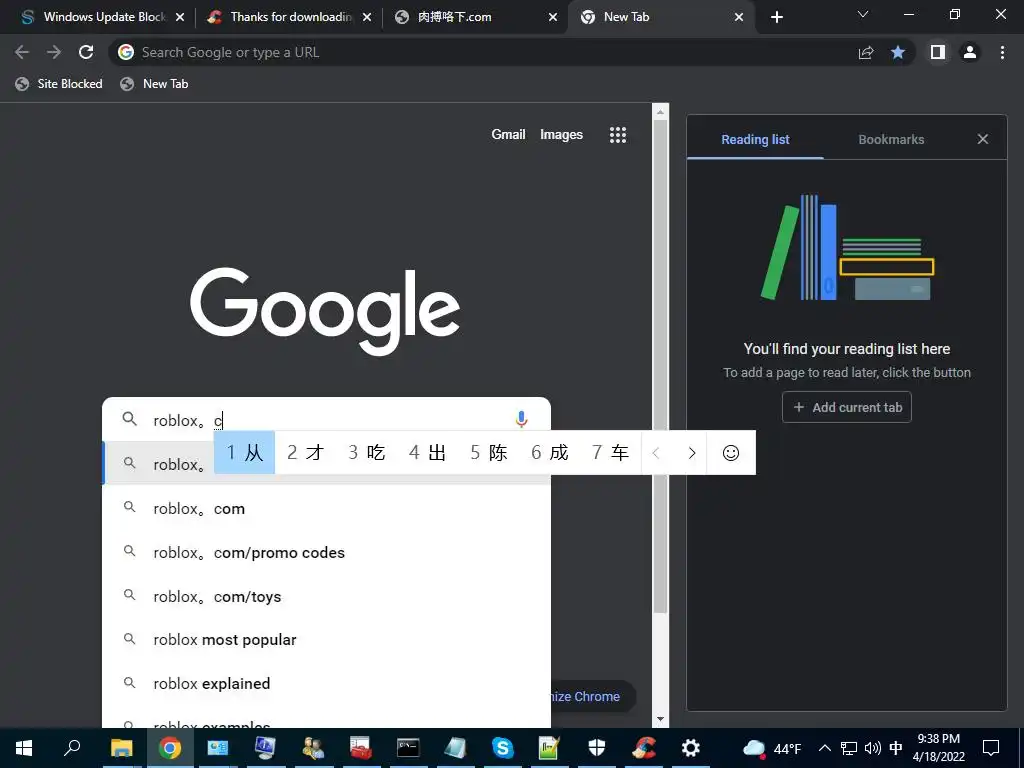
Task: Click the Chrome taskbar icon
Action: 170,748
